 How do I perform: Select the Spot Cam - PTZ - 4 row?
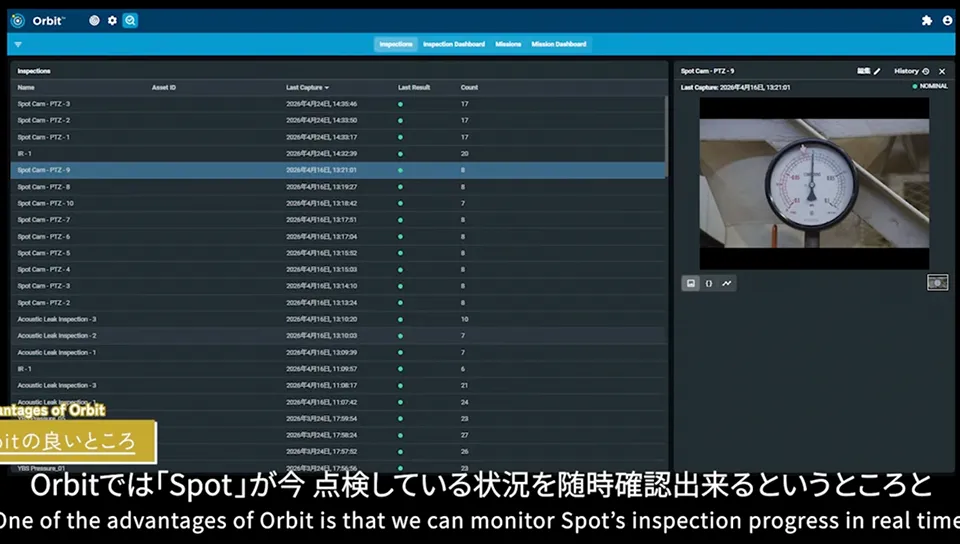click(339, 269)
